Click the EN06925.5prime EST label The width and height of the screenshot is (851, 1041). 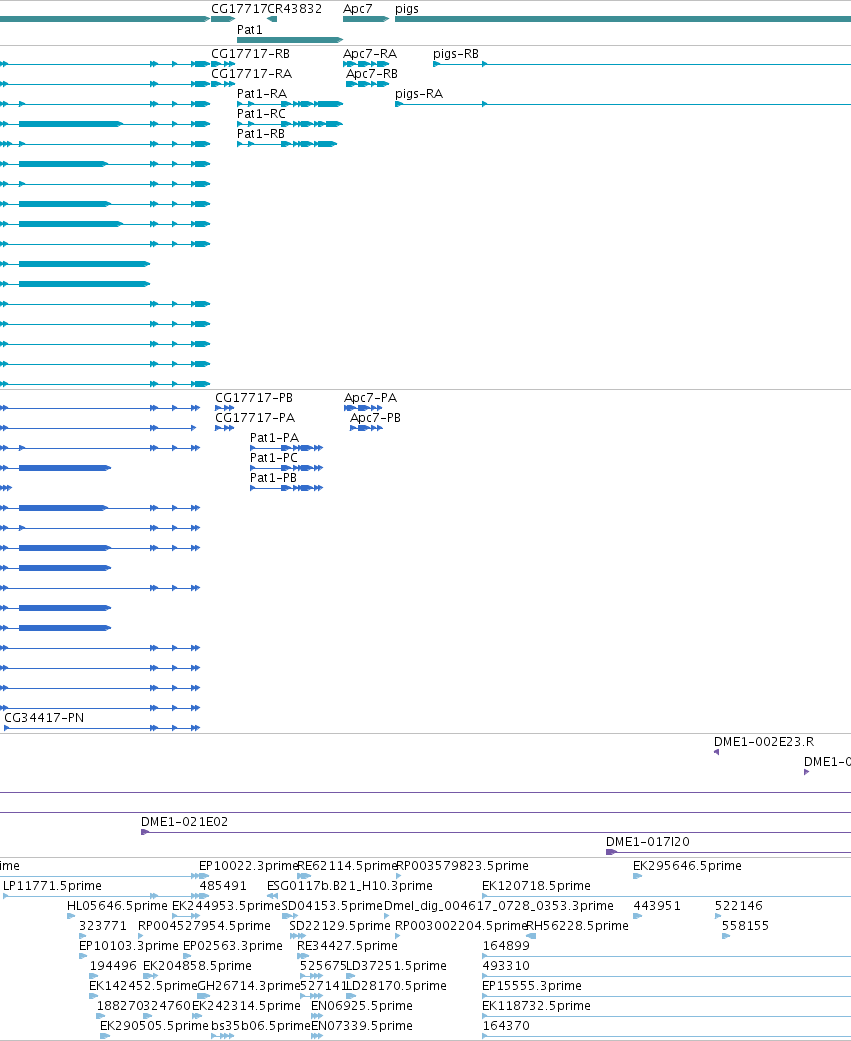coord(362,1005)
